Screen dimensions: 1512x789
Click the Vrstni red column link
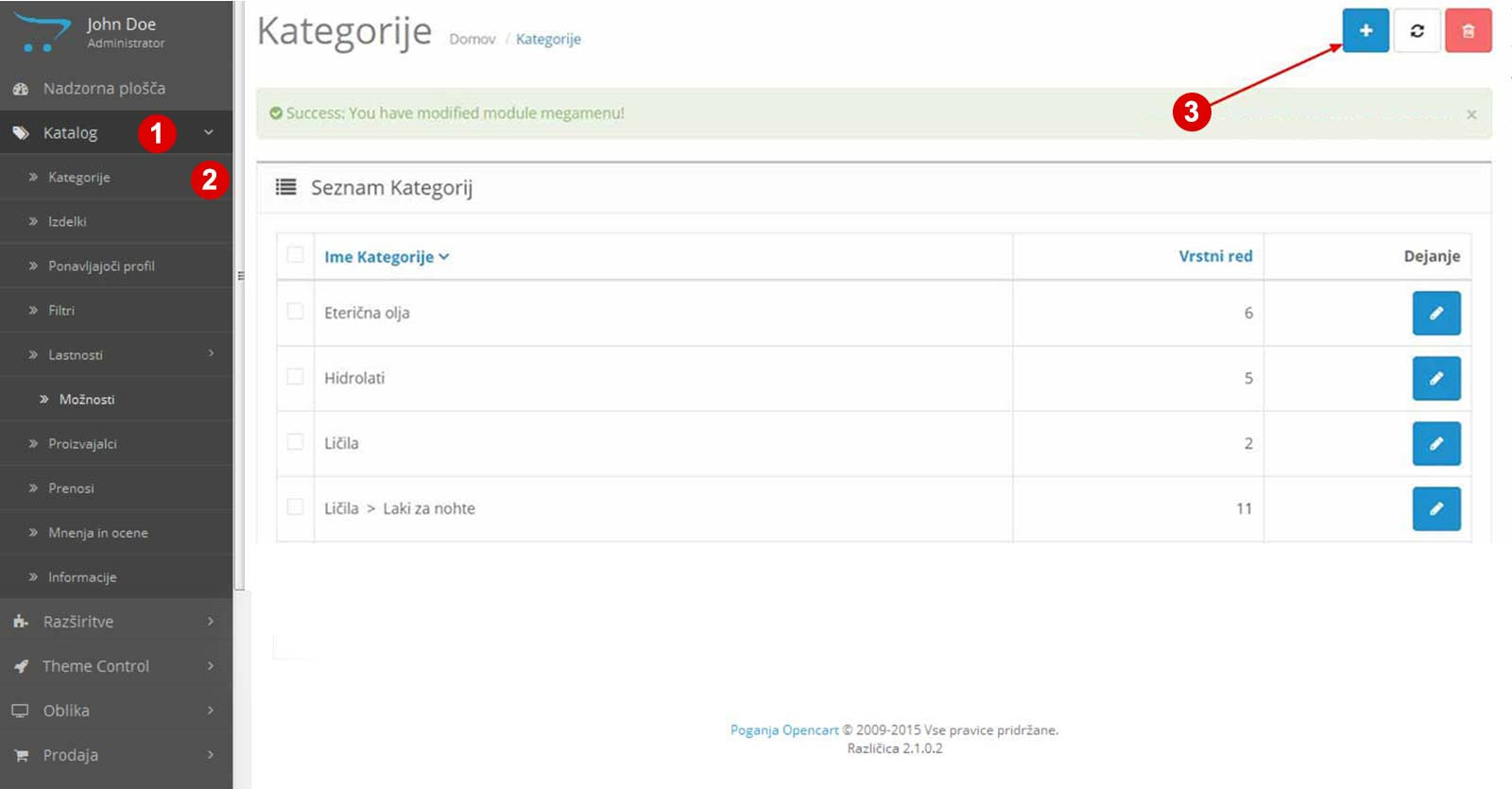pos(1214,256)
